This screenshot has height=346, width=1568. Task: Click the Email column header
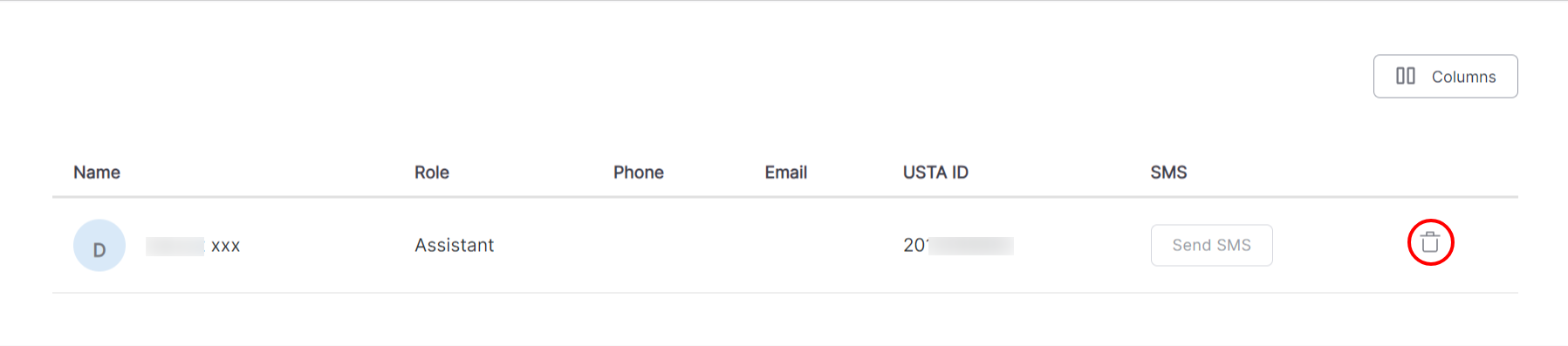pyautogui.click(x=786, y=173)
